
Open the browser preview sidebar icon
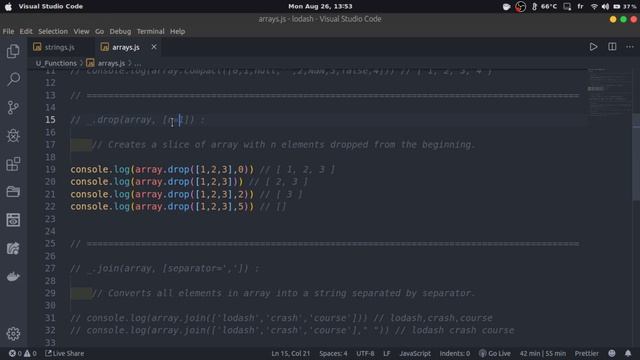(13, 220)
